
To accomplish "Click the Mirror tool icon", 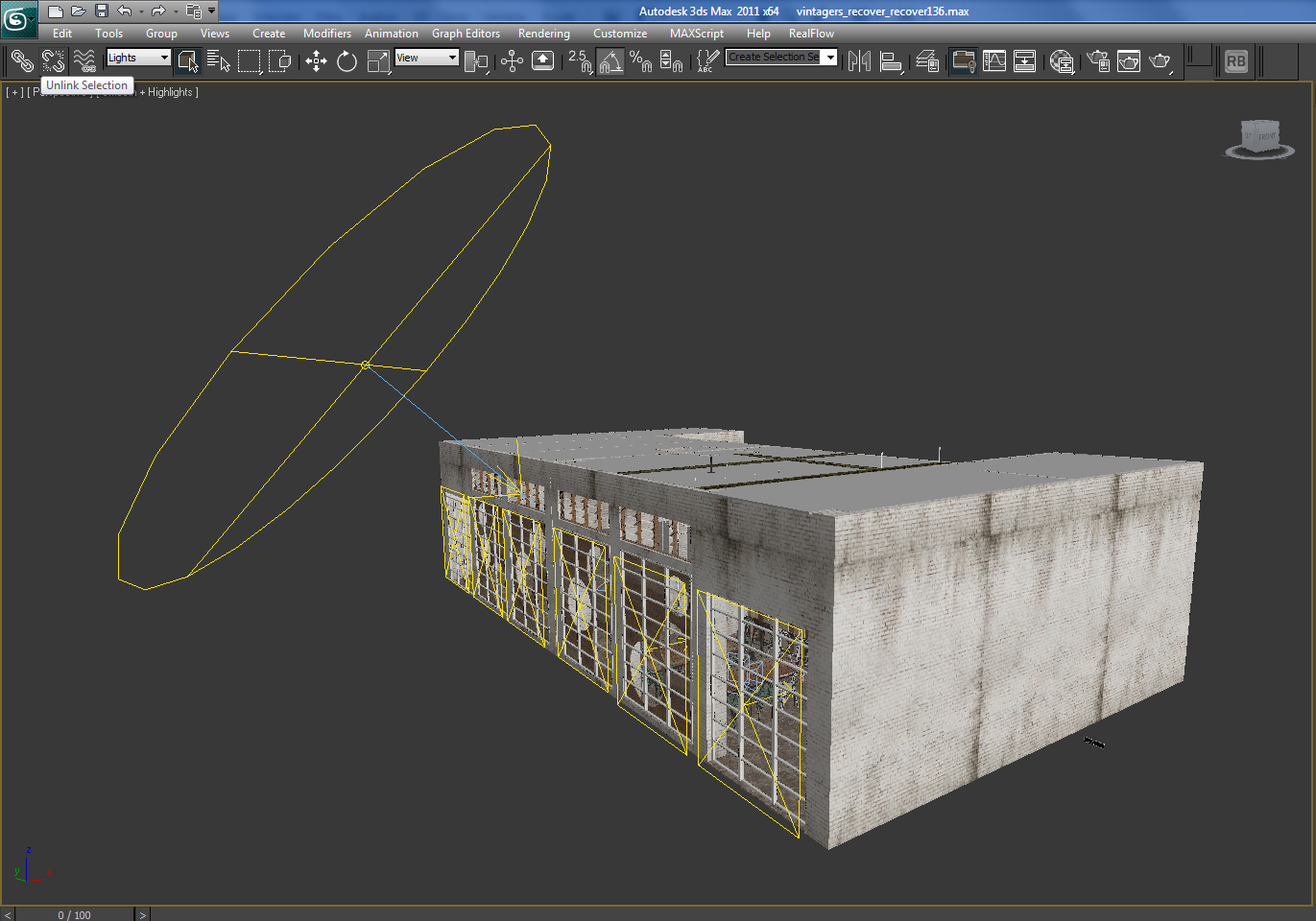I will point(859,61).
